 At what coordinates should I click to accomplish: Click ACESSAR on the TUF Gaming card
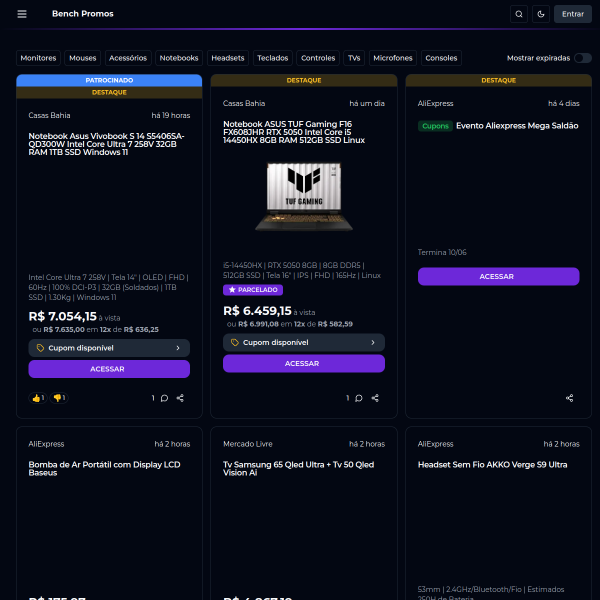point(304,364)
